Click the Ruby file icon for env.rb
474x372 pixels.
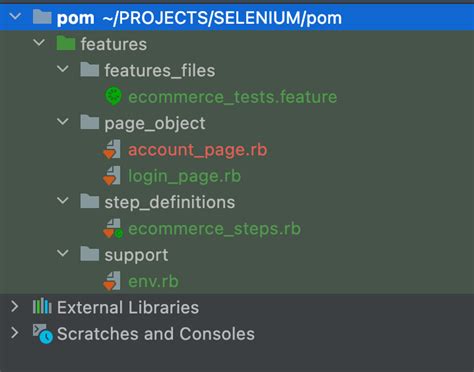[112, 281]
